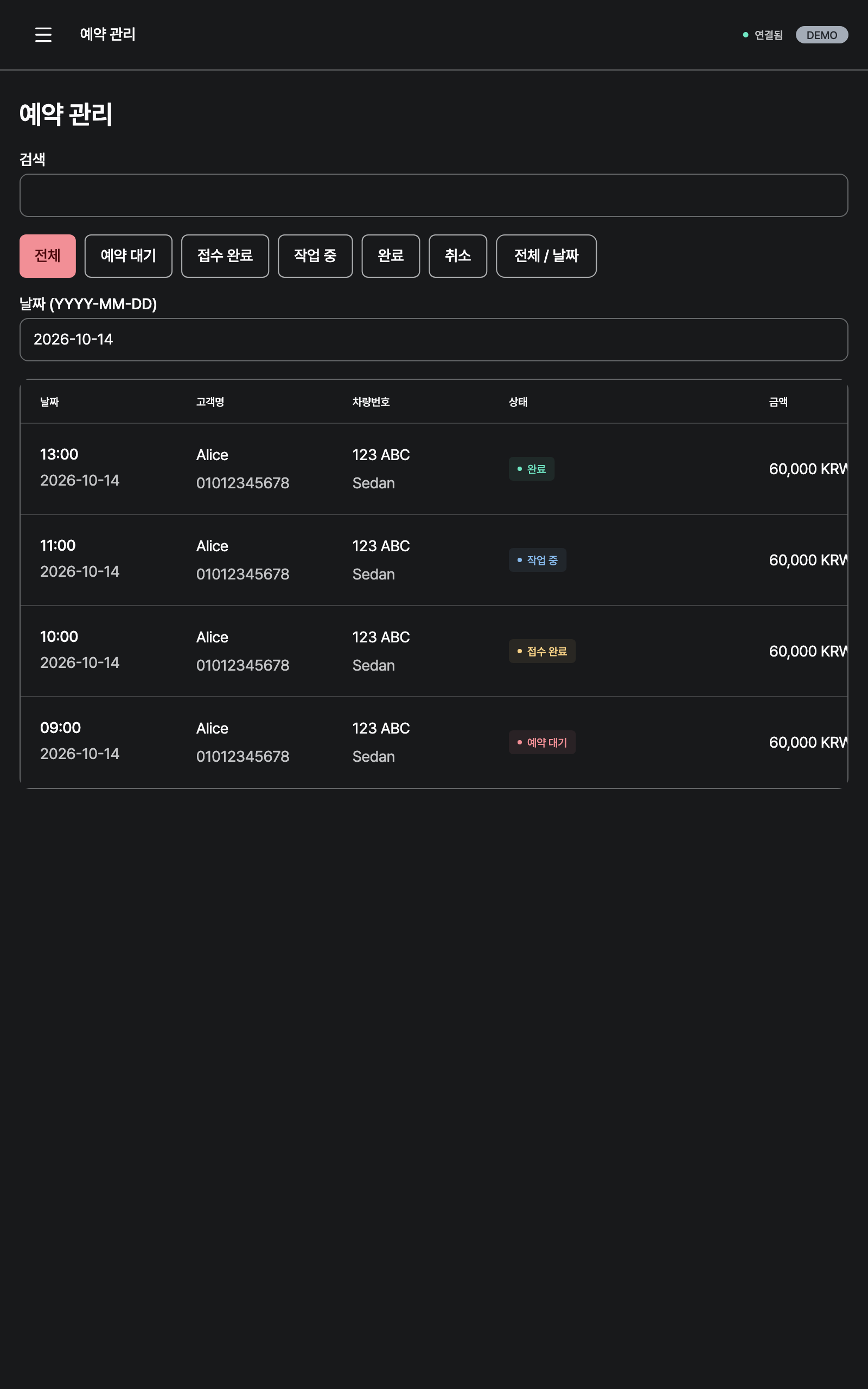The width and height of the screenshot is (868, 1389).
Task: Click Alice in the 11:00 row
Action: 212,546
